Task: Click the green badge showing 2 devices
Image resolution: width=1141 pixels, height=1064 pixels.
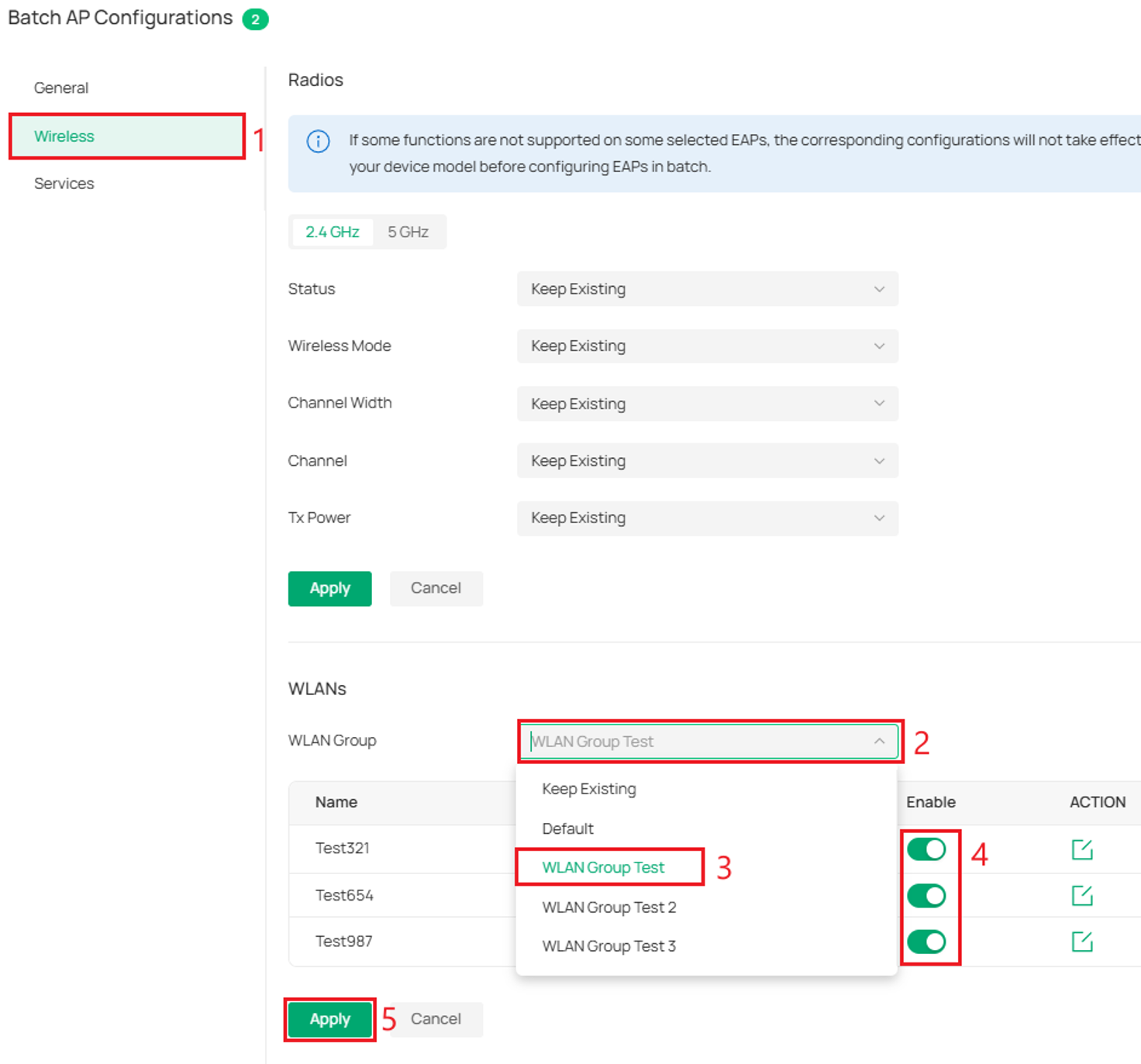Action: 255,19
